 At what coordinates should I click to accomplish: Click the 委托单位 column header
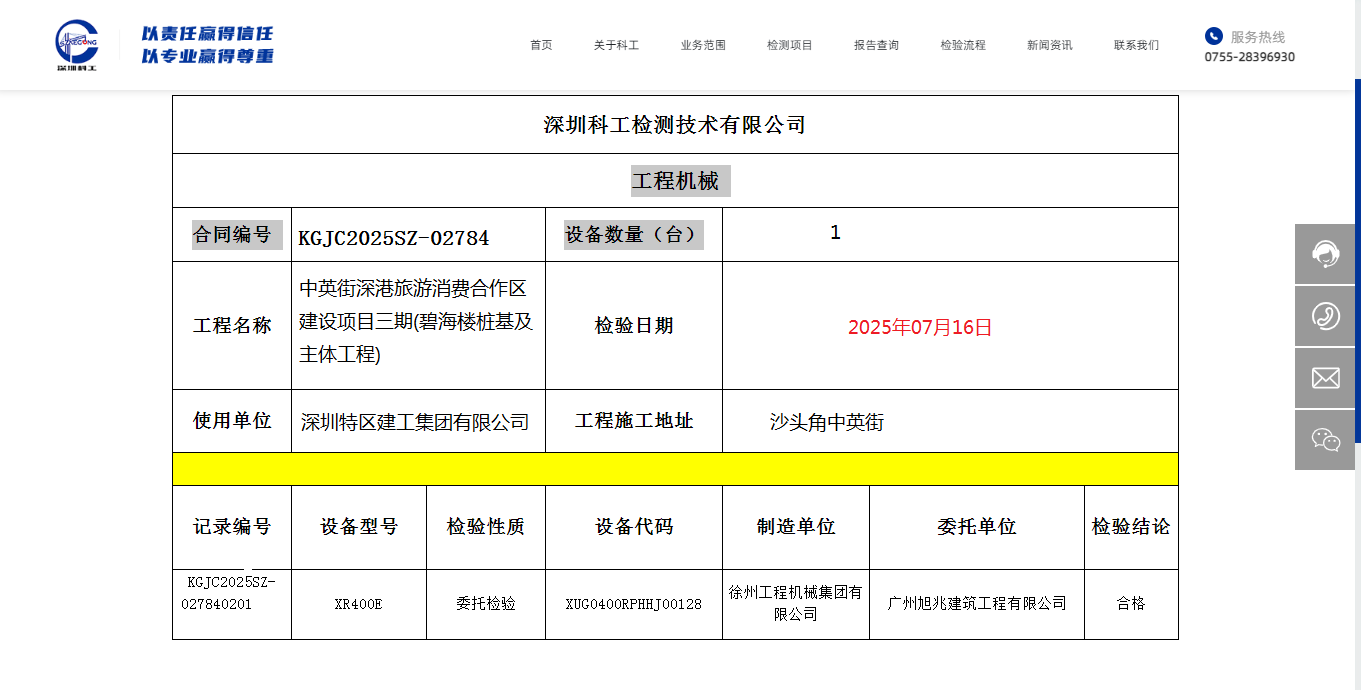[x=977, y=527]
